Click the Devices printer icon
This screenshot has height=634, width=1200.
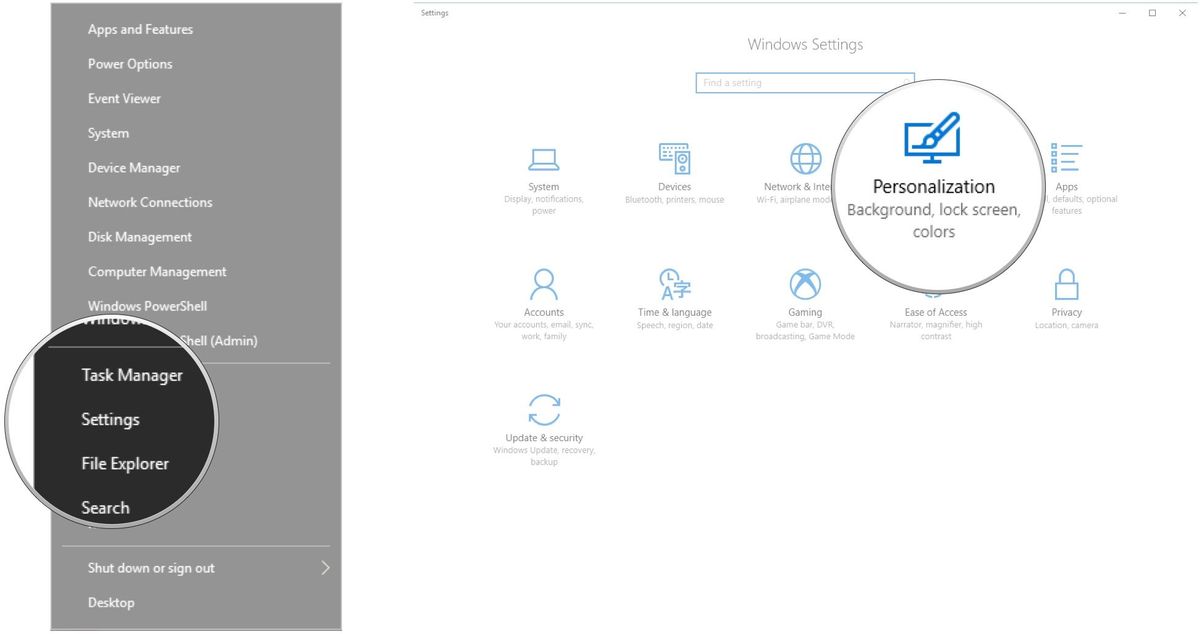pos(675,158)
